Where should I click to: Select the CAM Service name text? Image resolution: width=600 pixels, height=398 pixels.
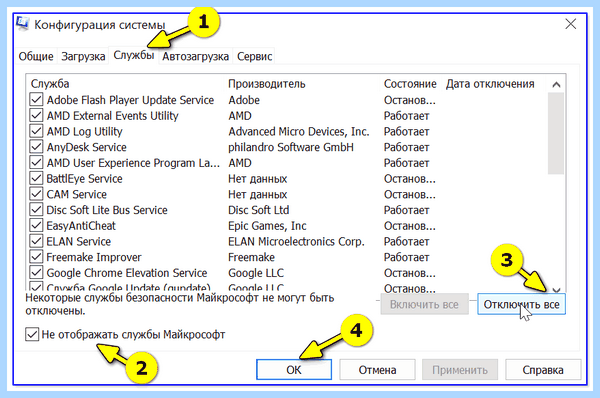click(x=77, y=194)
